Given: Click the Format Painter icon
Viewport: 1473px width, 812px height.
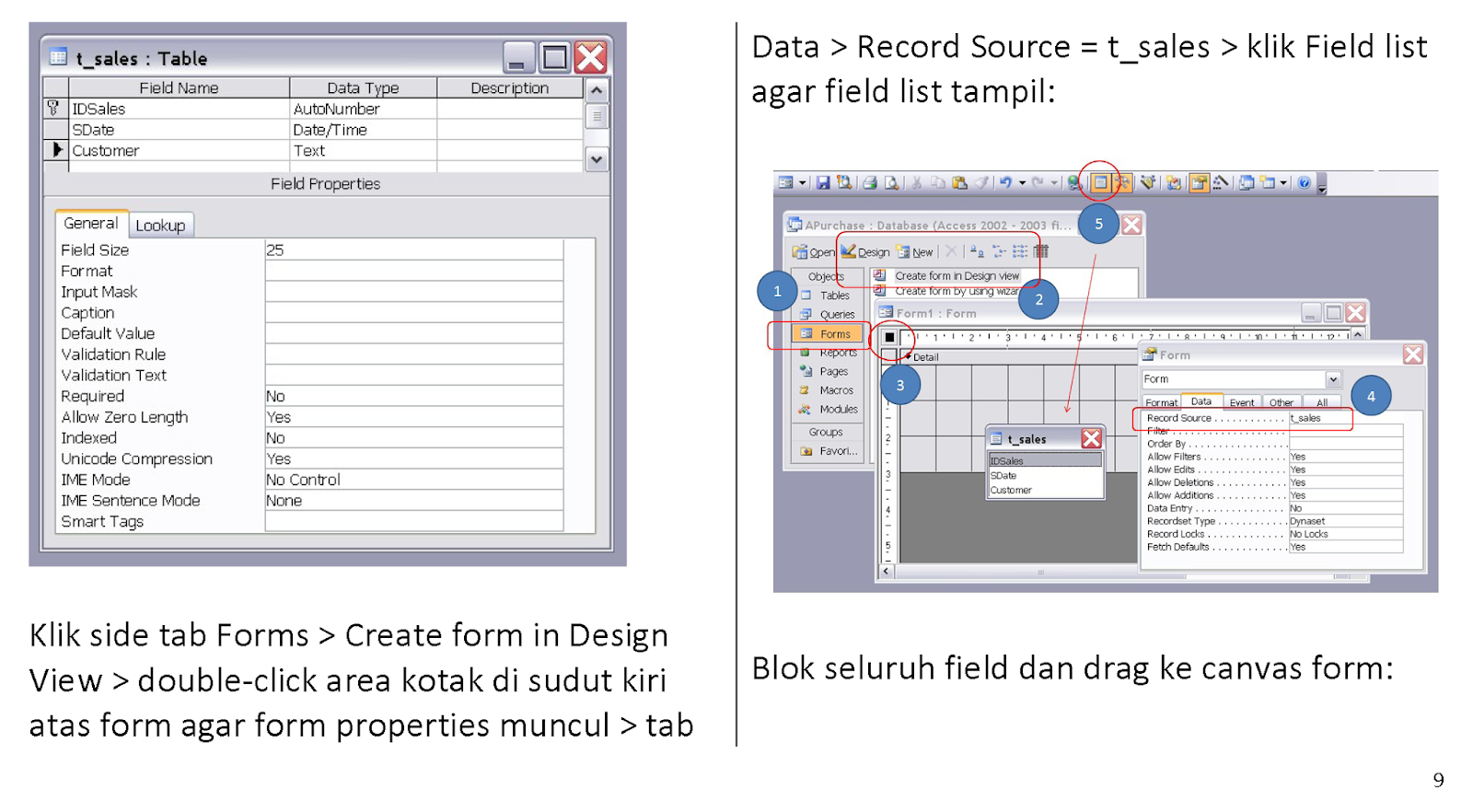Looking at the screenshot, I should click(981, 182).
